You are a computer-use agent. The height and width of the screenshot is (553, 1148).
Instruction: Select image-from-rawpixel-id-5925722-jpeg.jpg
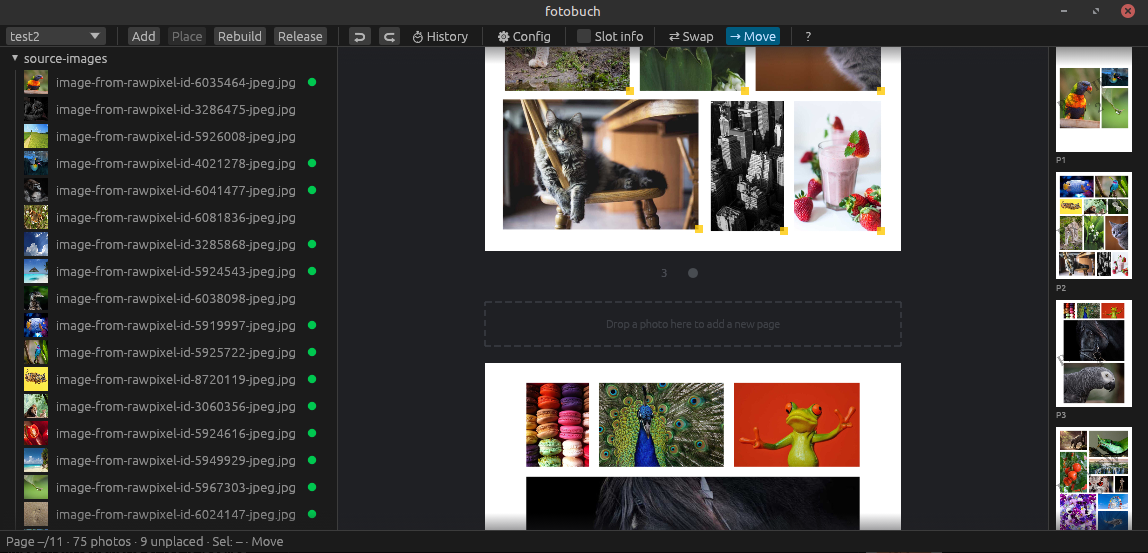(176, 352)
